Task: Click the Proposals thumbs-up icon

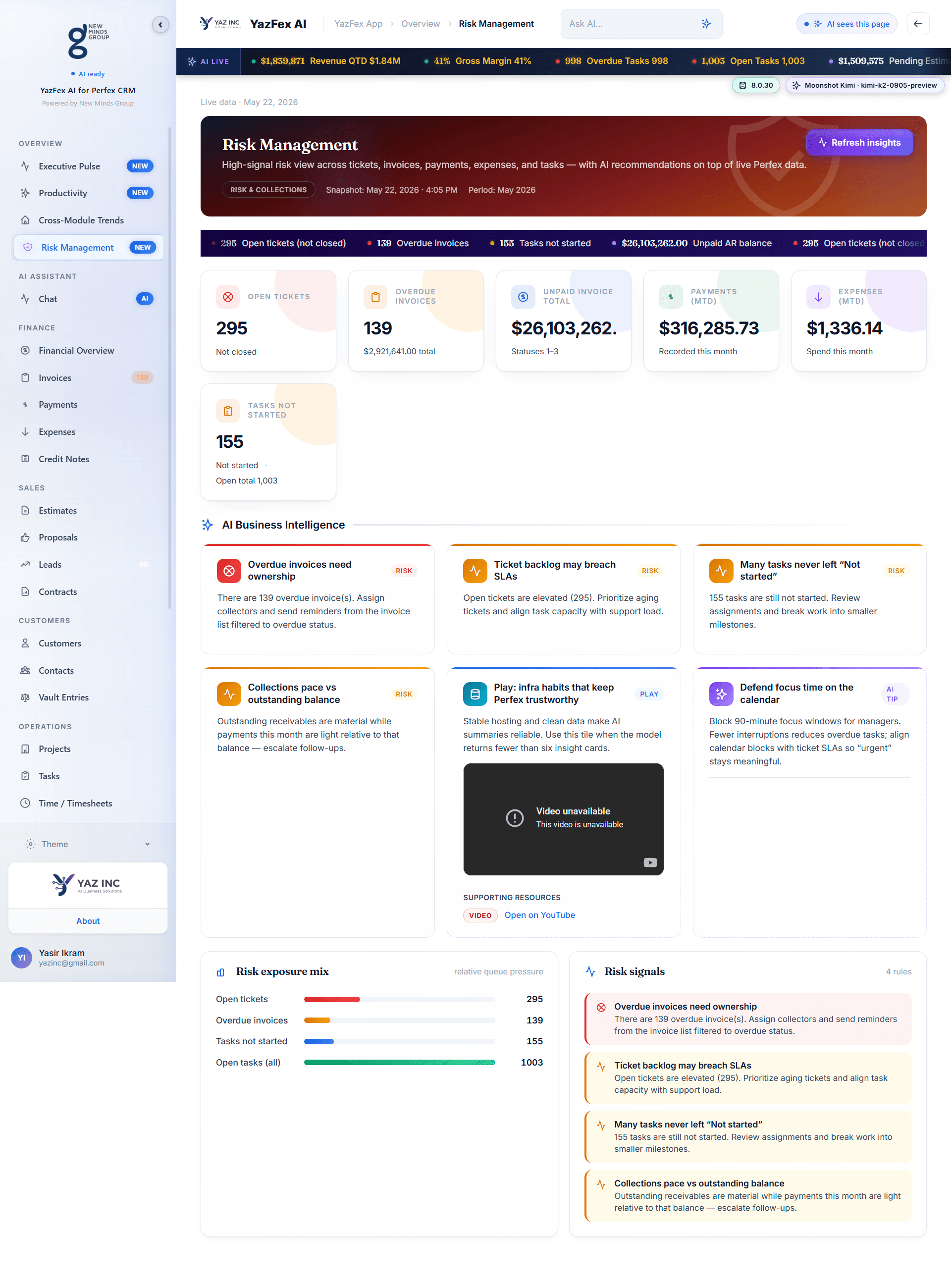Action: pyautogui.click(x=25, y=537)
